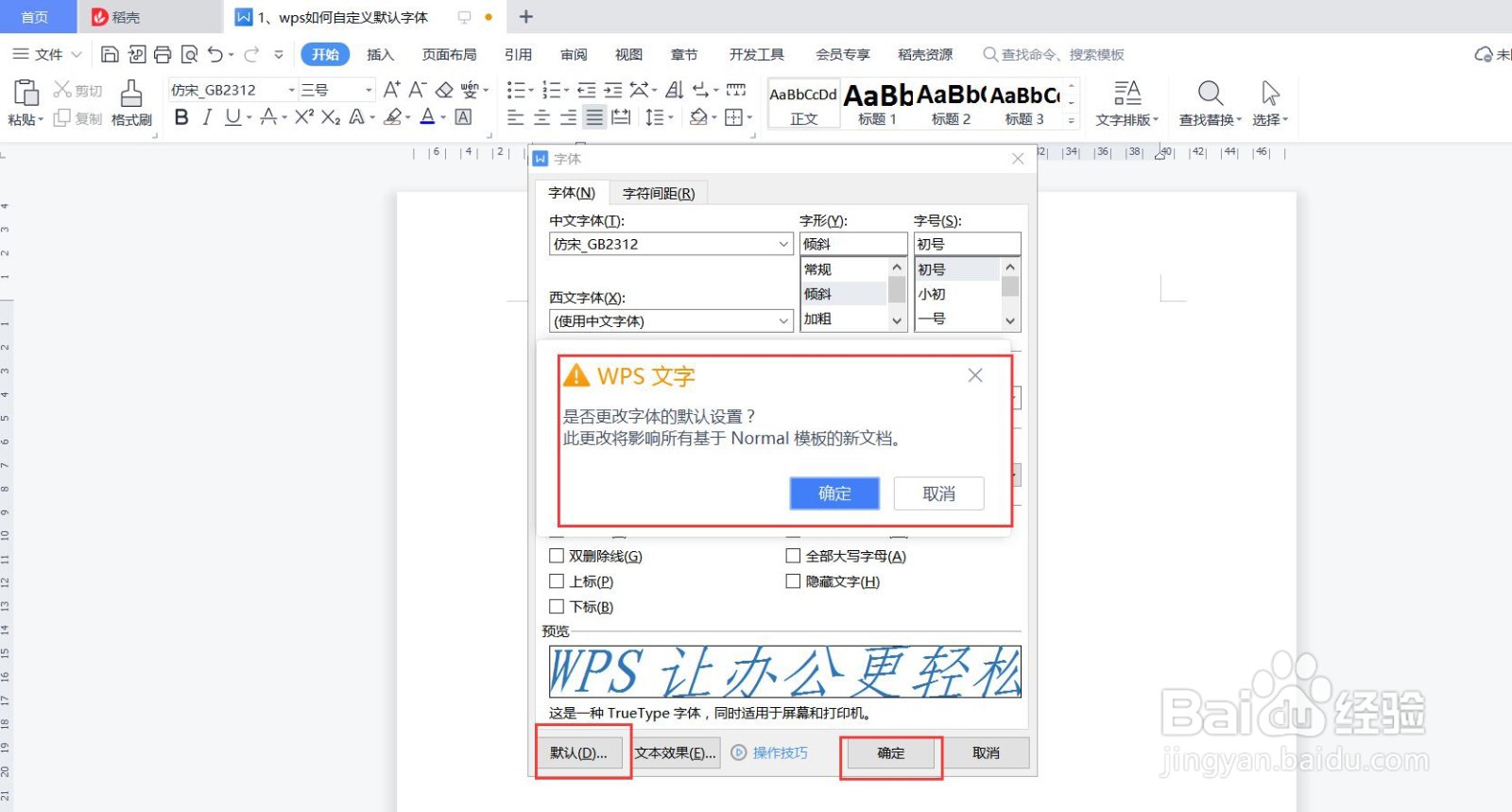Image resolution: width=1512 pixels, height=812 pixels.
Task: Open the Paste options dropdown arrow
Action: 41,120
